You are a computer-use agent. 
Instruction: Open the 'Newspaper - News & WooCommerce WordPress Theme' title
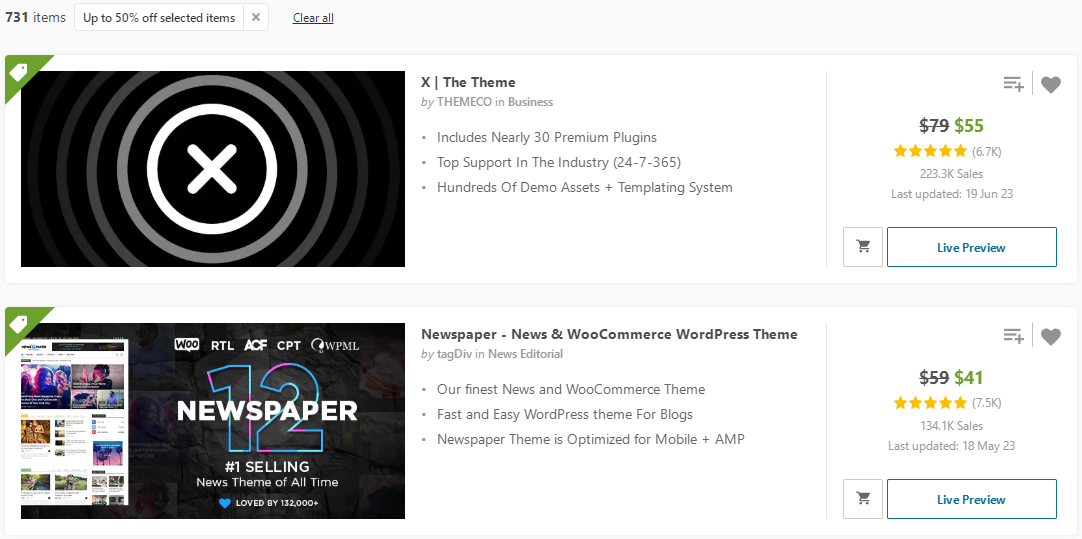[x=609, y=334]
